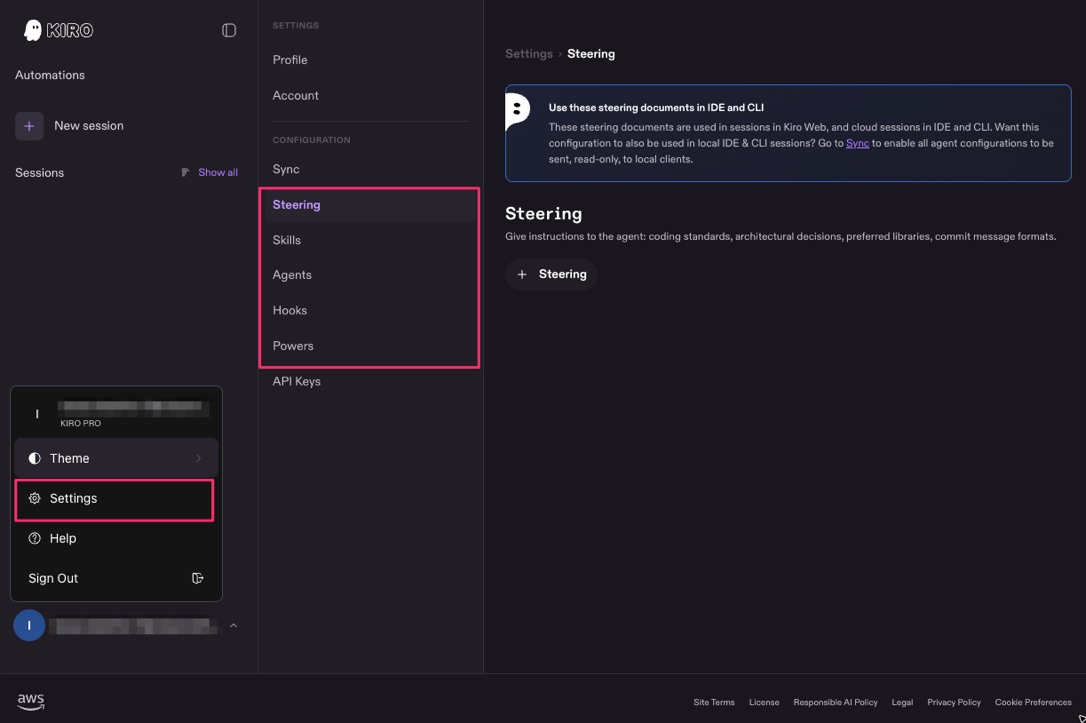The image size is (1086, 723).
Task: Click the sessions filter icon beside Show all
Action: point(185,172)
